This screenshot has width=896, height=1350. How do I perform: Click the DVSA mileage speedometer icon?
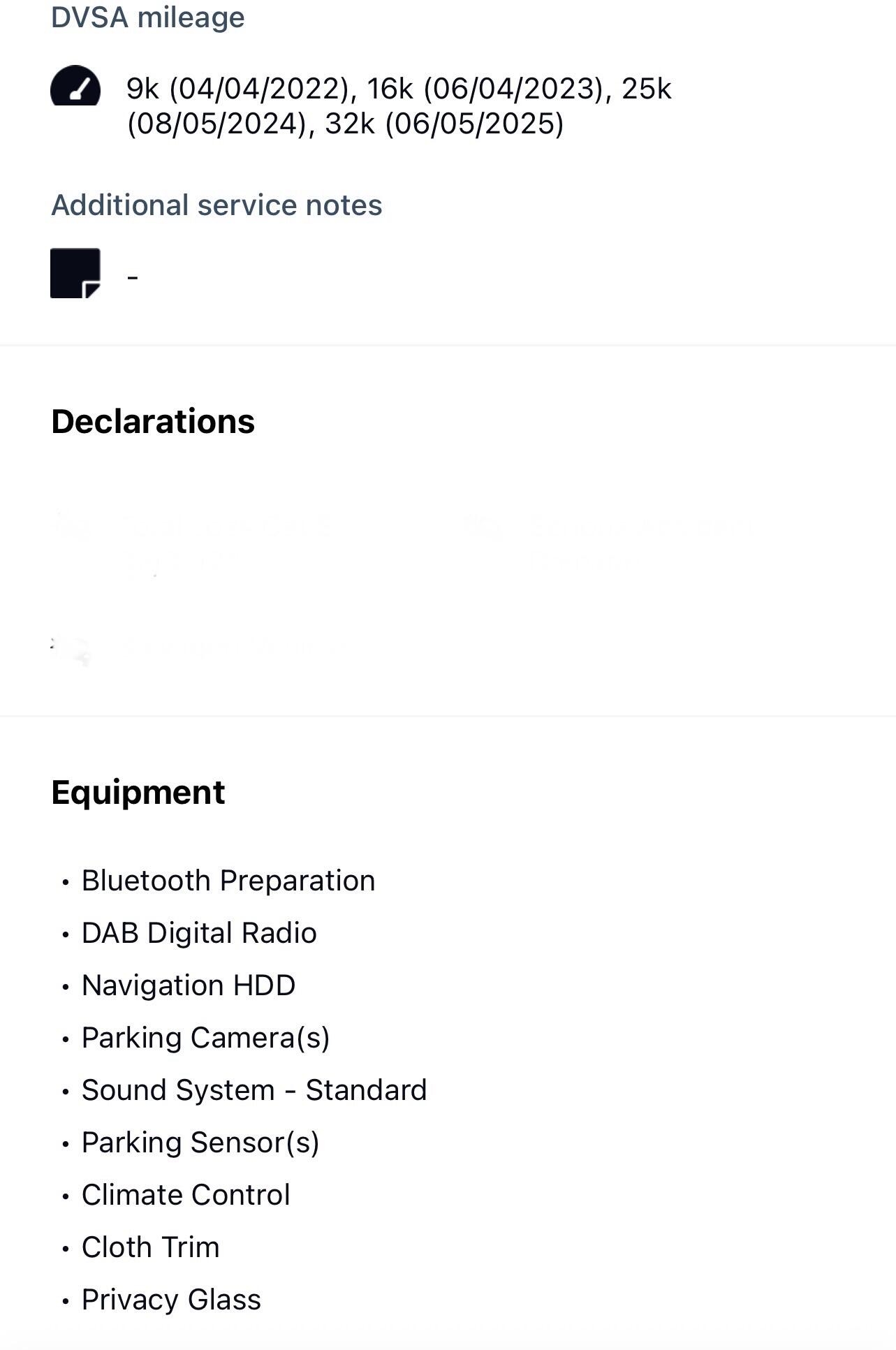point(75,86)
